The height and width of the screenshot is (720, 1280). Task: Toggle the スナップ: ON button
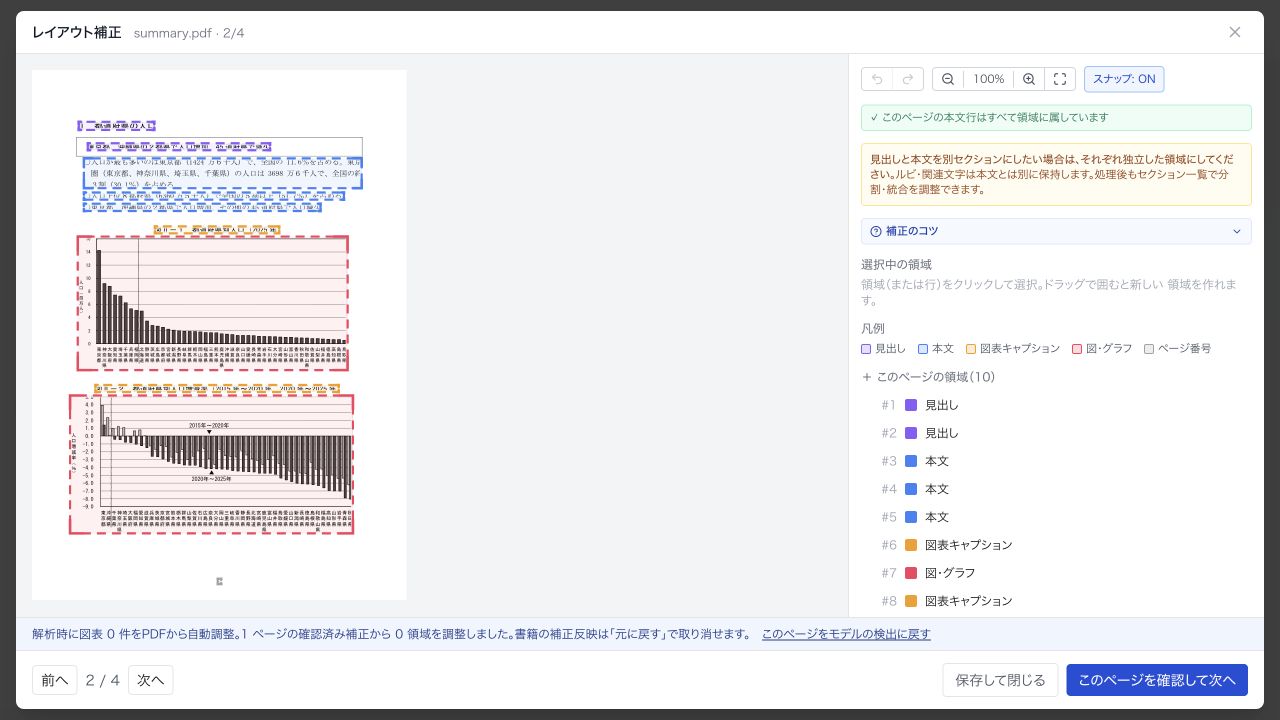click(x=1124, y=79)
